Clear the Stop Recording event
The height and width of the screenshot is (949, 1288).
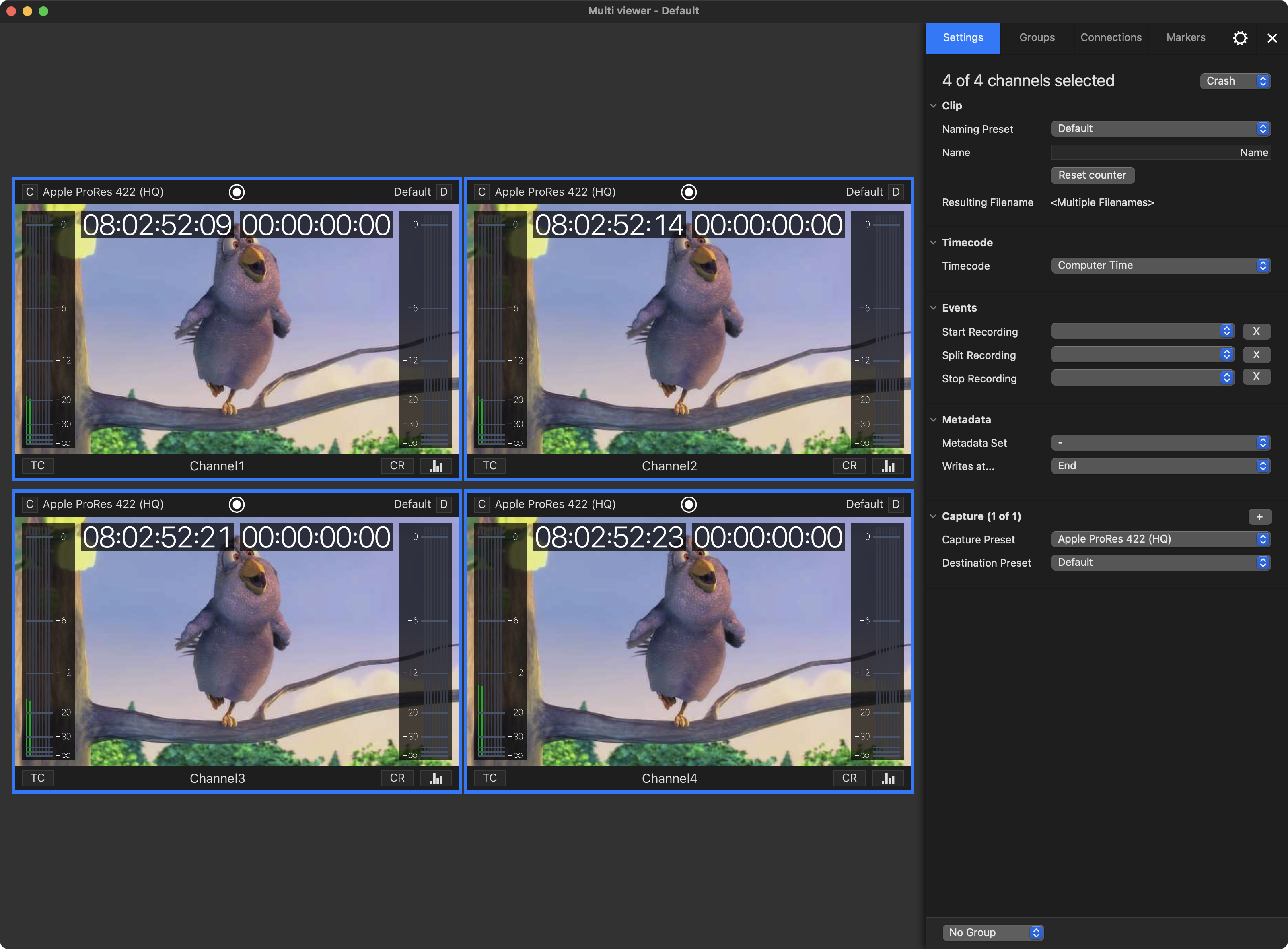click(x=1256, y=377)
